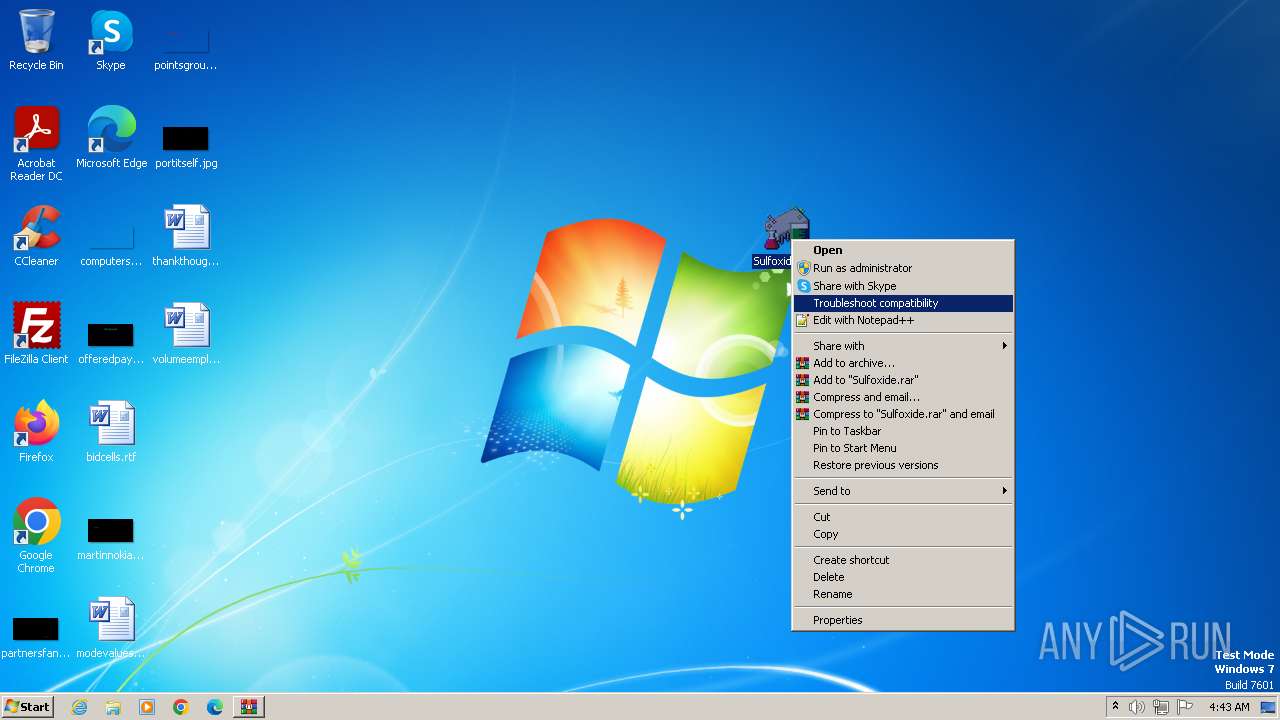Select the volumeempl... Word document
The image size is (1280, 720).
185,334
